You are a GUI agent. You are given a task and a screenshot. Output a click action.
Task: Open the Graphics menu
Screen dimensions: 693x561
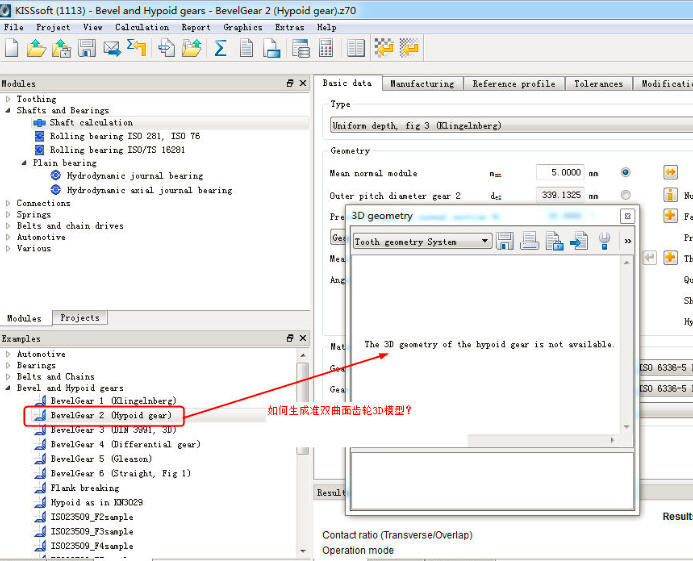coord(243,27)
